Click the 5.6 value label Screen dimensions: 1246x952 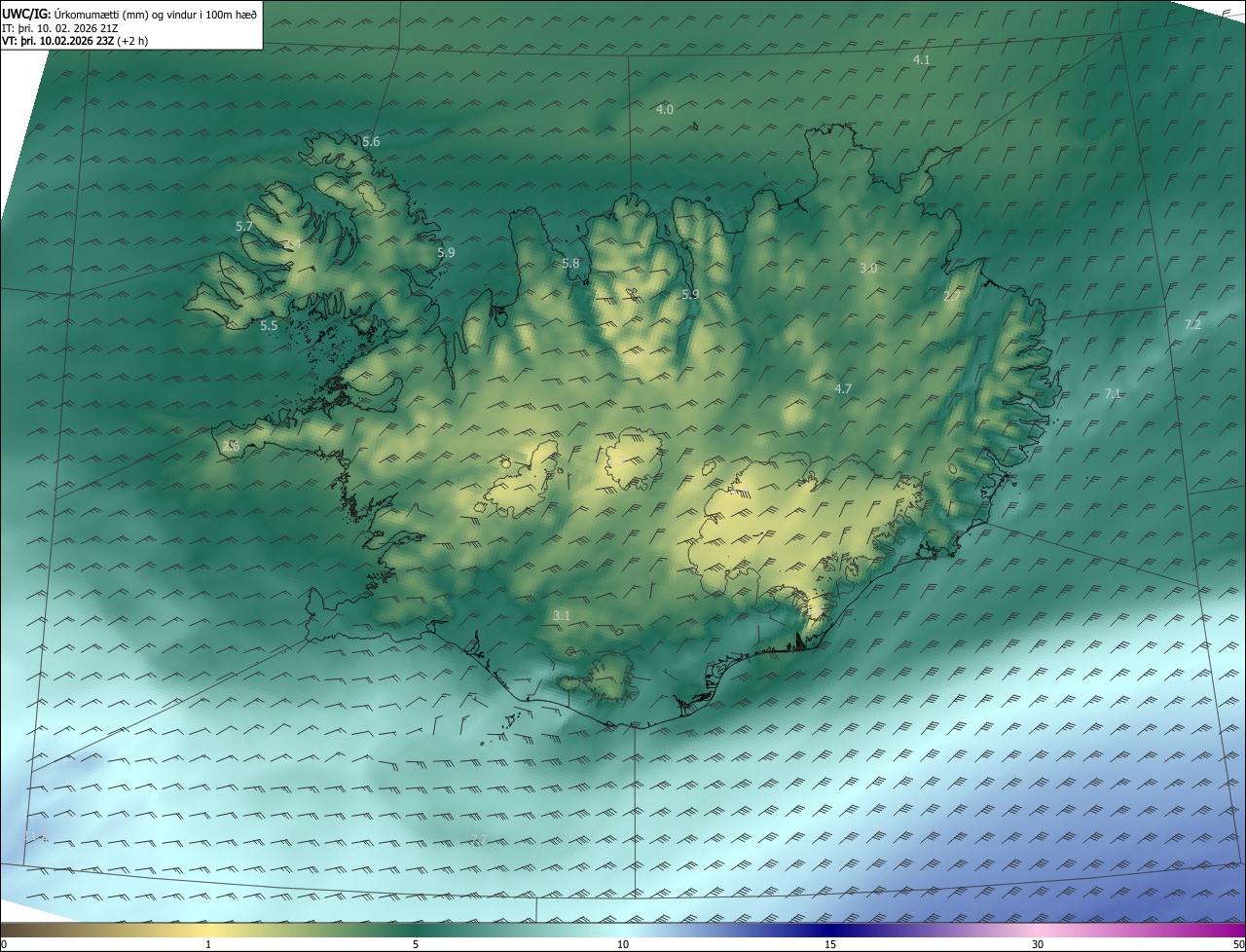(371, 142)
